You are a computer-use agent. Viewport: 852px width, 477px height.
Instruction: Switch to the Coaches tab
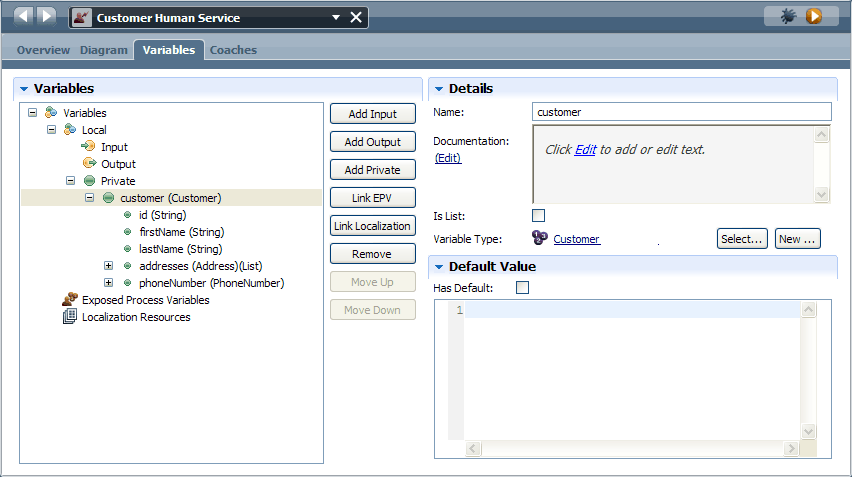pyautogui.click(x=233, y=50)
